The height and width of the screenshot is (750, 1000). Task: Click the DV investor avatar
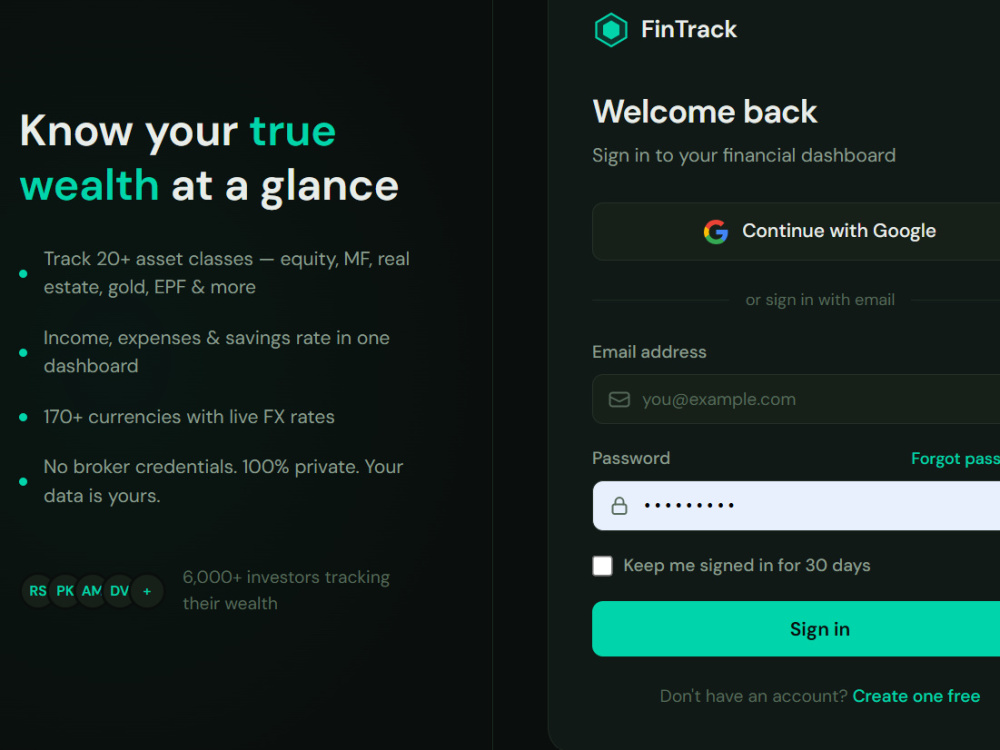click(x=119, y=591)
